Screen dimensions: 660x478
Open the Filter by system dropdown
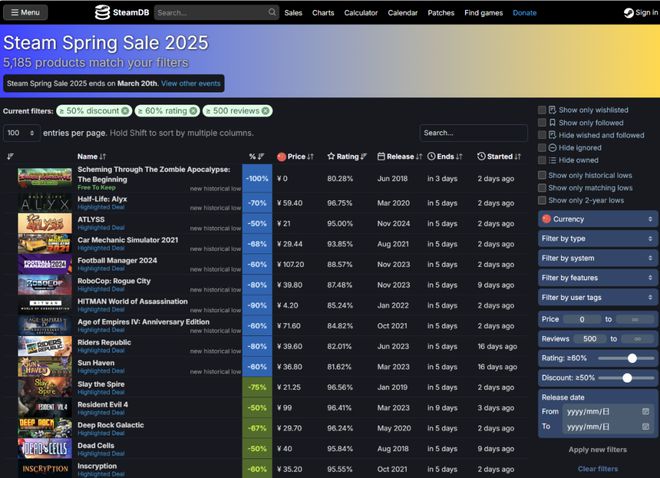tap(598, 258)
